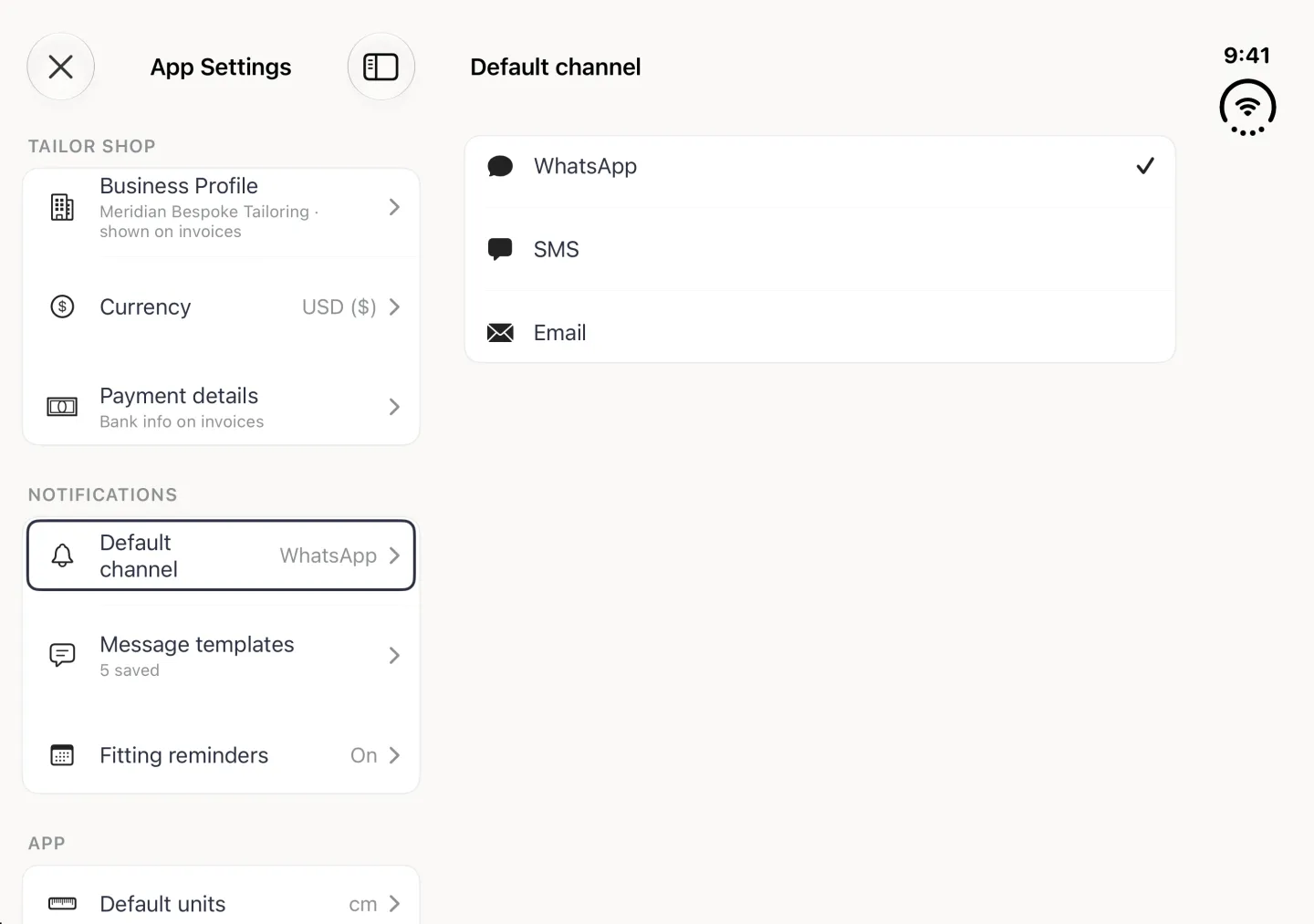Open the Currency settings row
Viewport: 1314px width, 924px height.
click(x=221, y=306)
